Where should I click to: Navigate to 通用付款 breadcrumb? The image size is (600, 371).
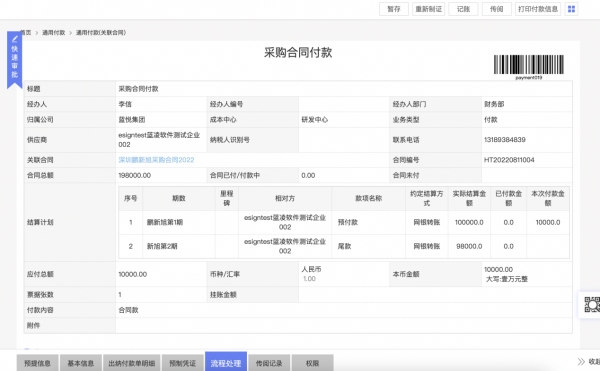tap(54, 33)
